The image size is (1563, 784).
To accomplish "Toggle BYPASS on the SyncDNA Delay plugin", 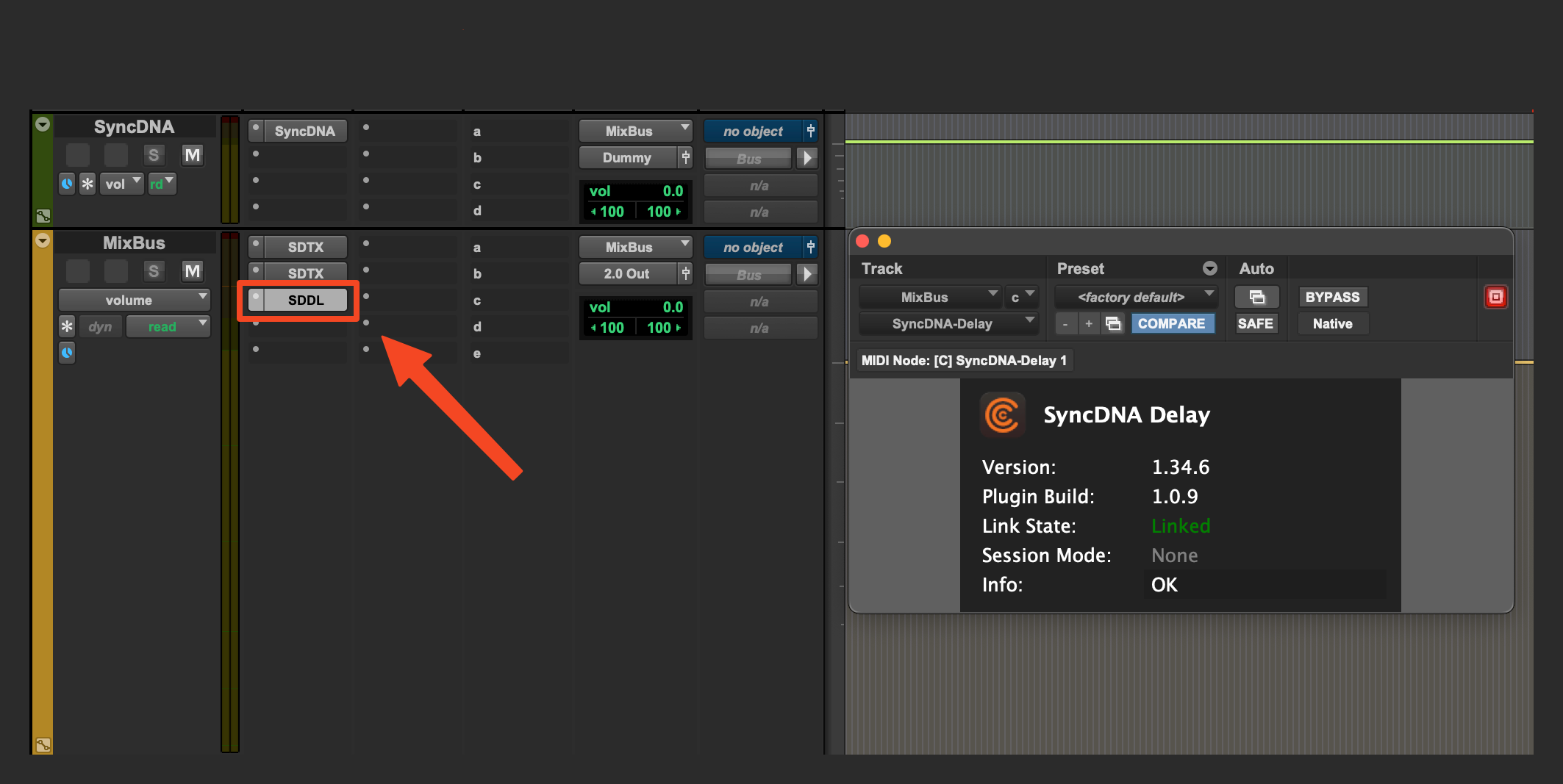I will 1332,297.
